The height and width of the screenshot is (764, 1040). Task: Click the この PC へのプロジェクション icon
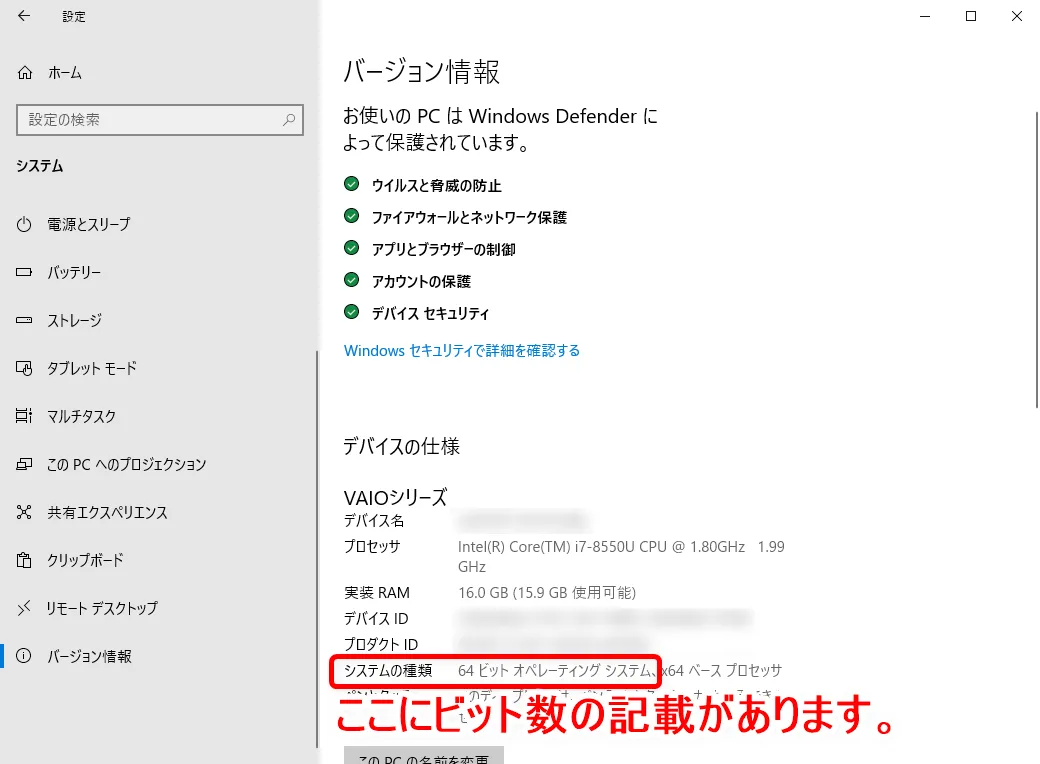coord(24,464)
